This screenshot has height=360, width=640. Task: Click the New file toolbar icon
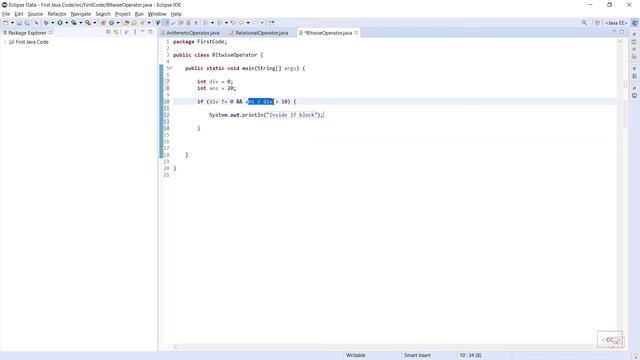pos(5,23)
